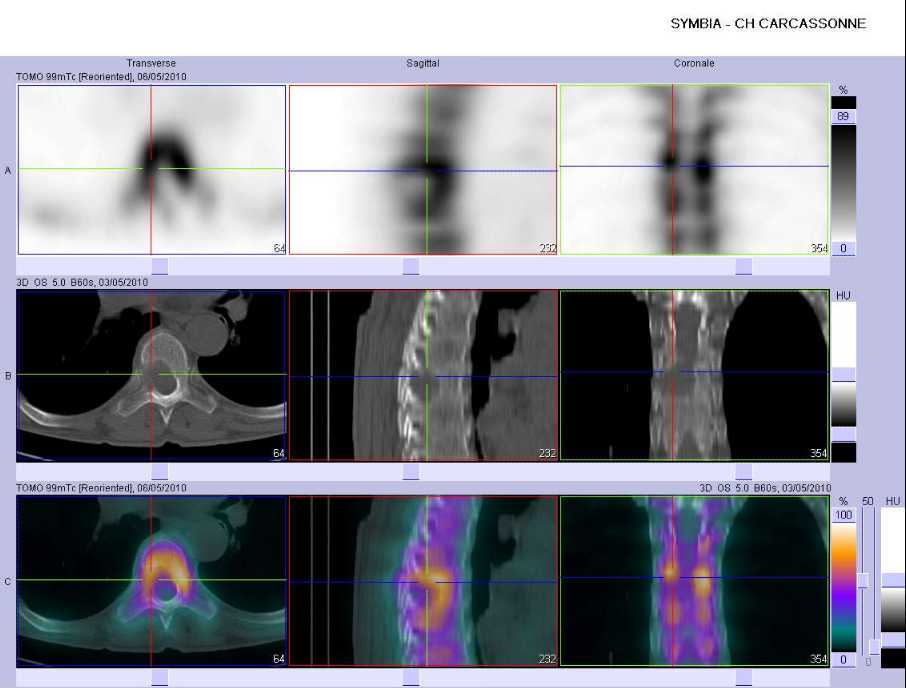
Task: Click the orange-purple fusion color scale bar
Action: pos(843,587)
